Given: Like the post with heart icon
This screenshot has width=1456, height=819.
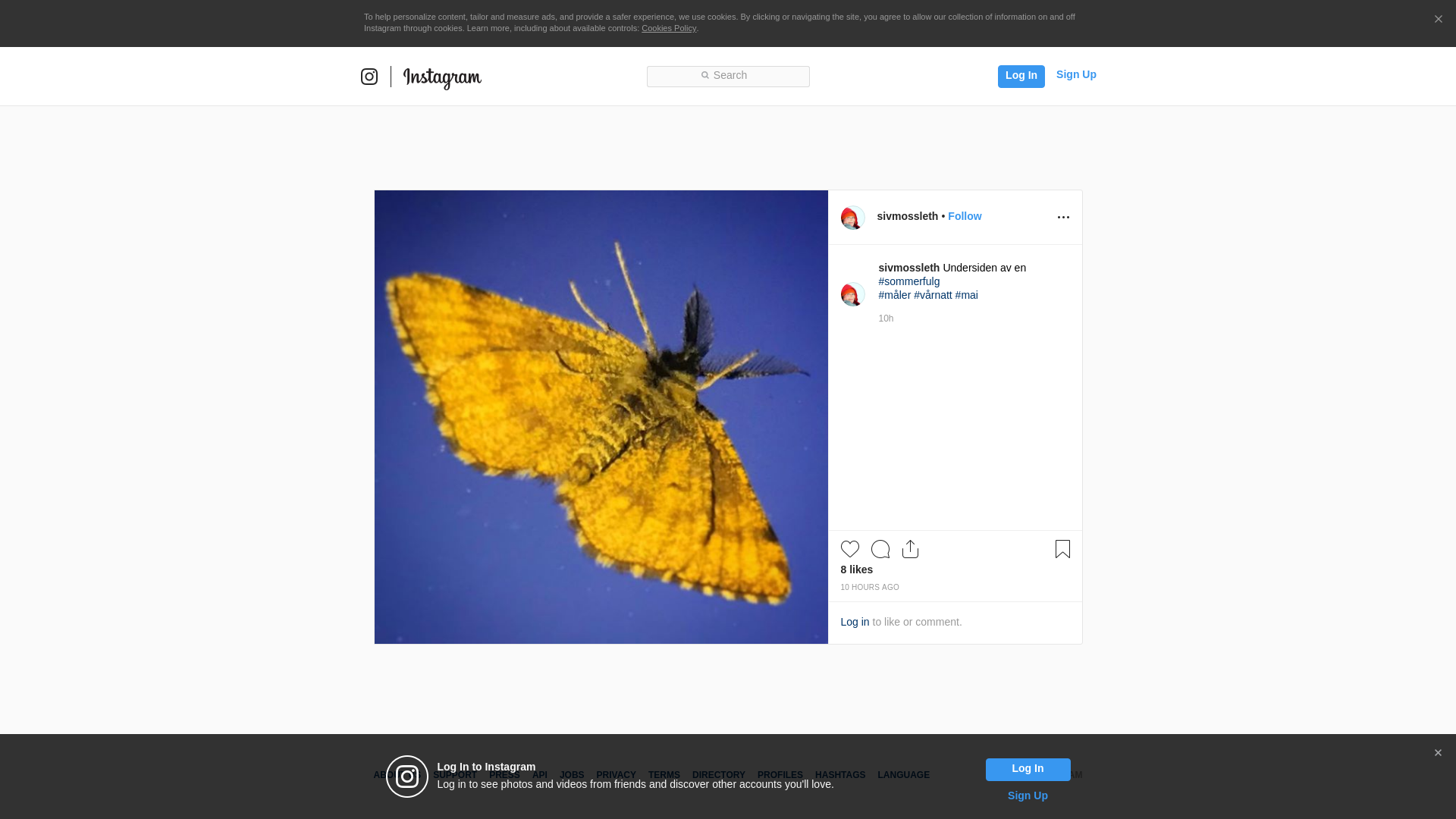Looking at the screenshot, I should click(x=849, y=549).
